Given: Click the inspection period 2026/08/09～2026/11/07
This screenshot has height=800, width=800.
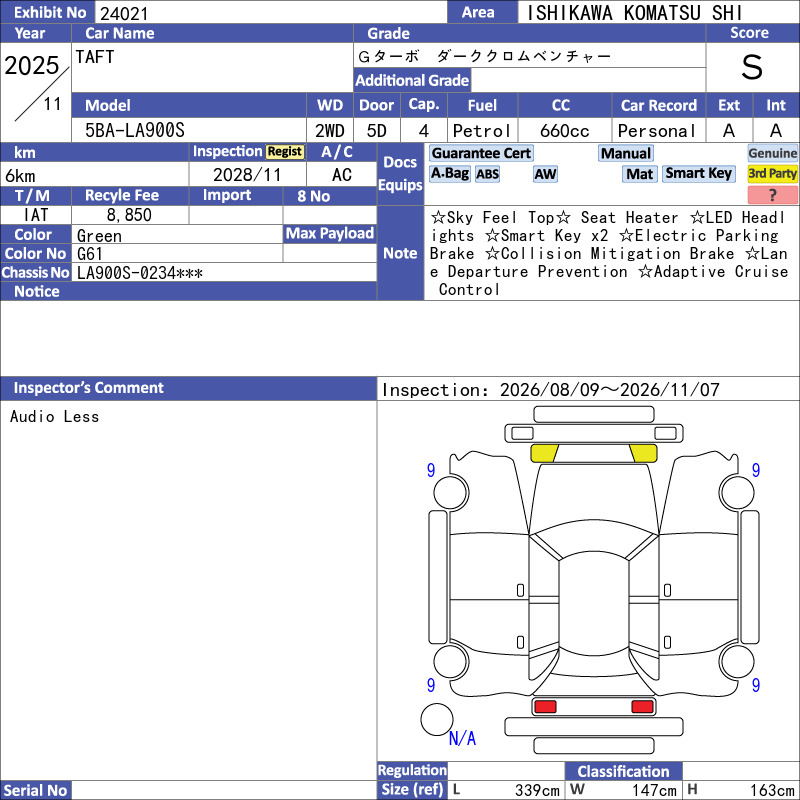Looking at the screenshot, I should click(x=610, y=390).
